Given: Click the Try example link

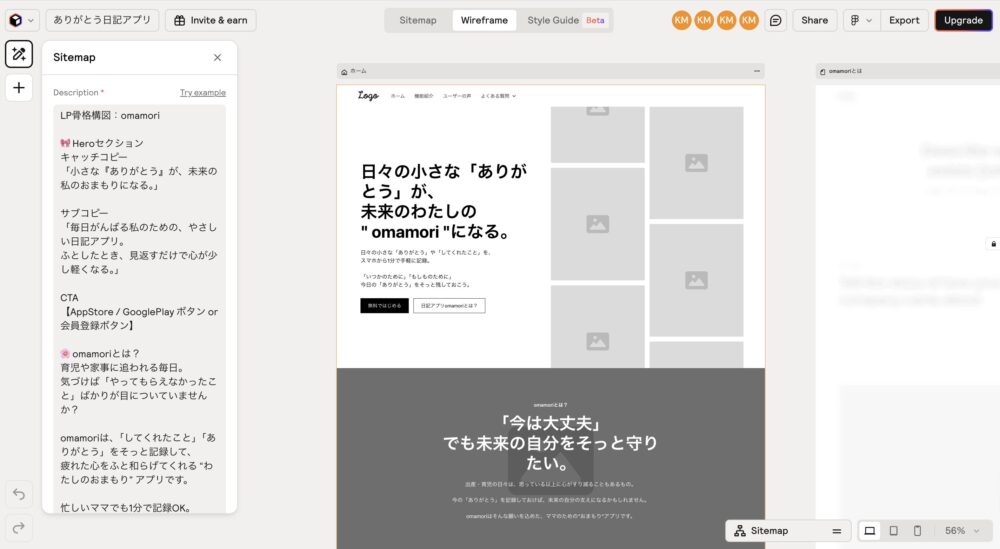Looking at the screenshot, I should (202, 92).
